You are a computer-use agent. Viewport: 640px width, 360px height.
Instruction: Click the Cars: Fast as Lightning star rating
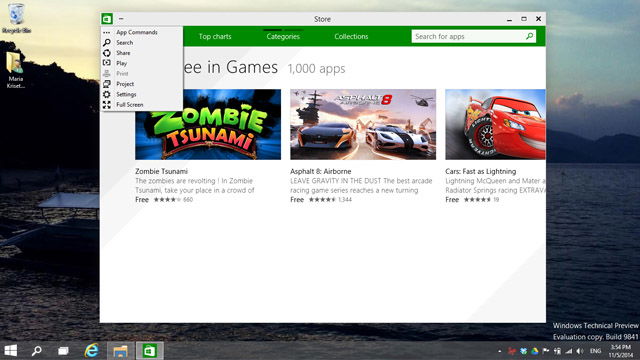(x=478, y=200)
